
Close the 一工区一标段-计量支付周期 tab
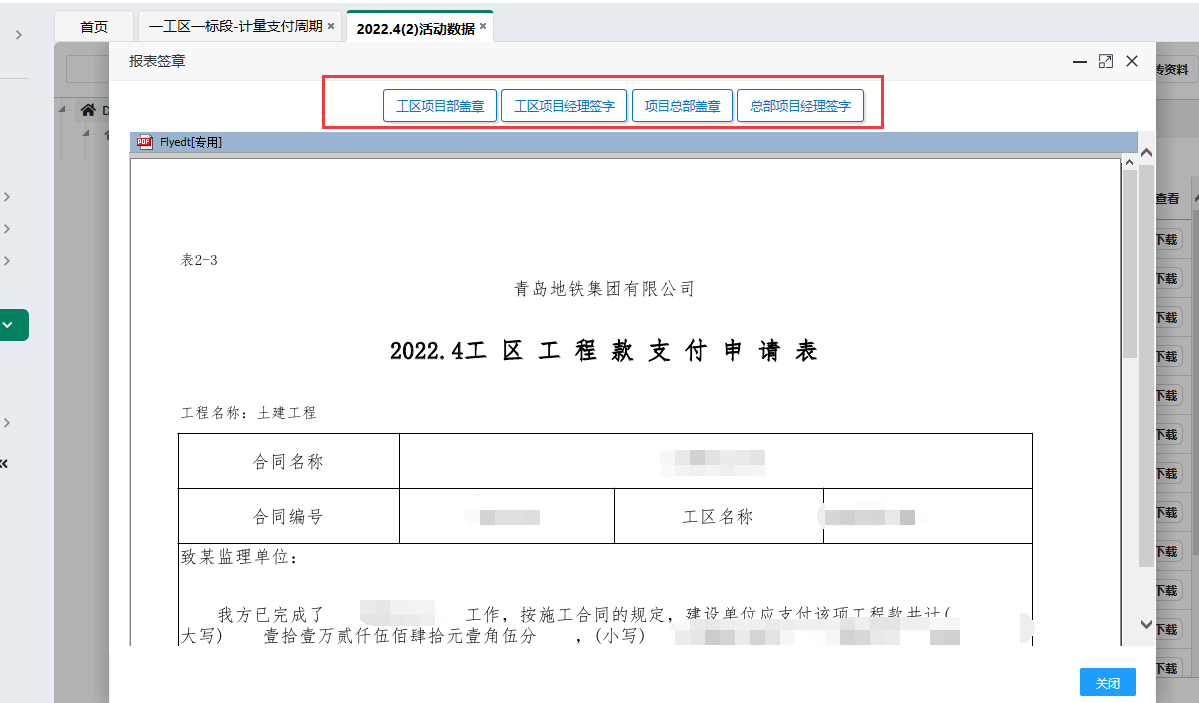(331, 26)
